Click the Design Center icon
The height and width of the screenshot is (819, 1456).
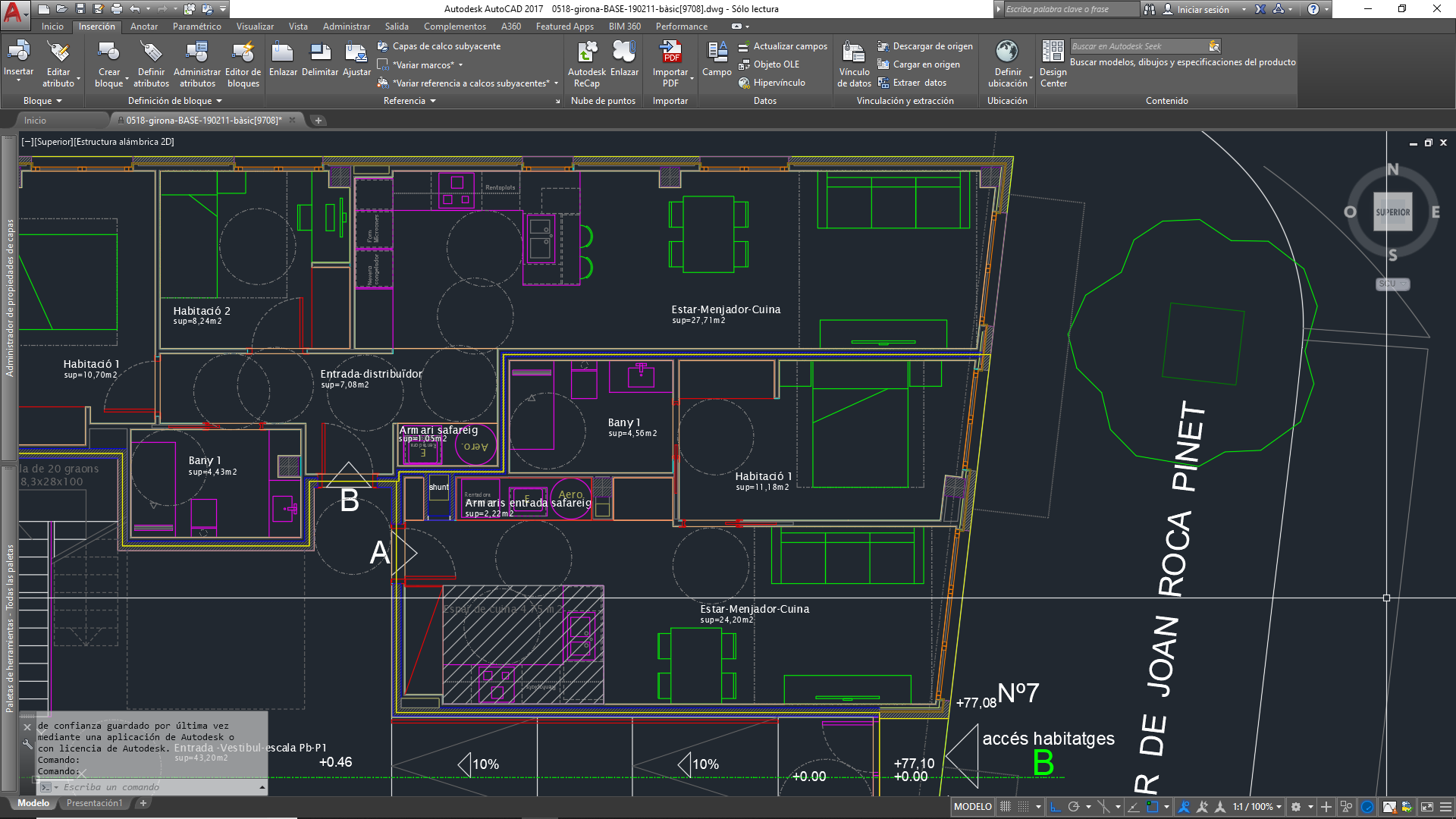[x=1053, y=52]
